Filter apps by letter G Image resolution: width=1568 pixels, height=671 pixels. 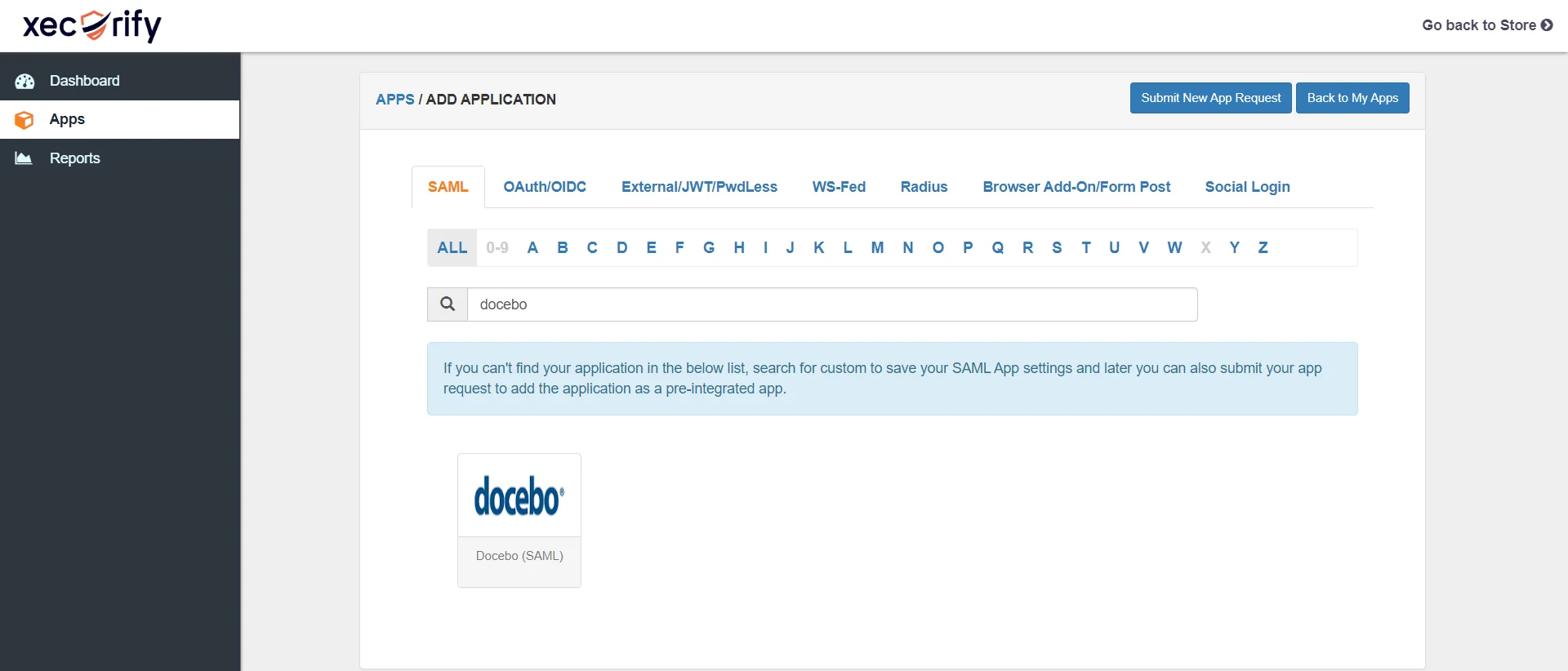pyautogui.click(x=709, y=248)
